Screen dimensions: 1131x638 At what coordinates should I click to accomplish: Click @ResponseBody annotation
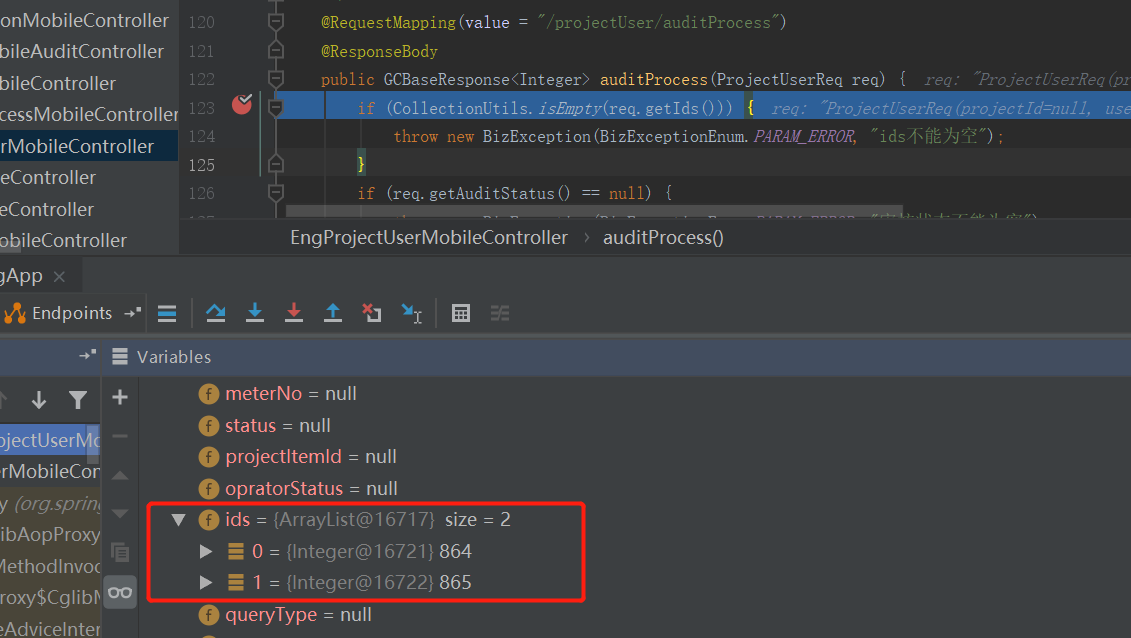[x=379, y=51]
